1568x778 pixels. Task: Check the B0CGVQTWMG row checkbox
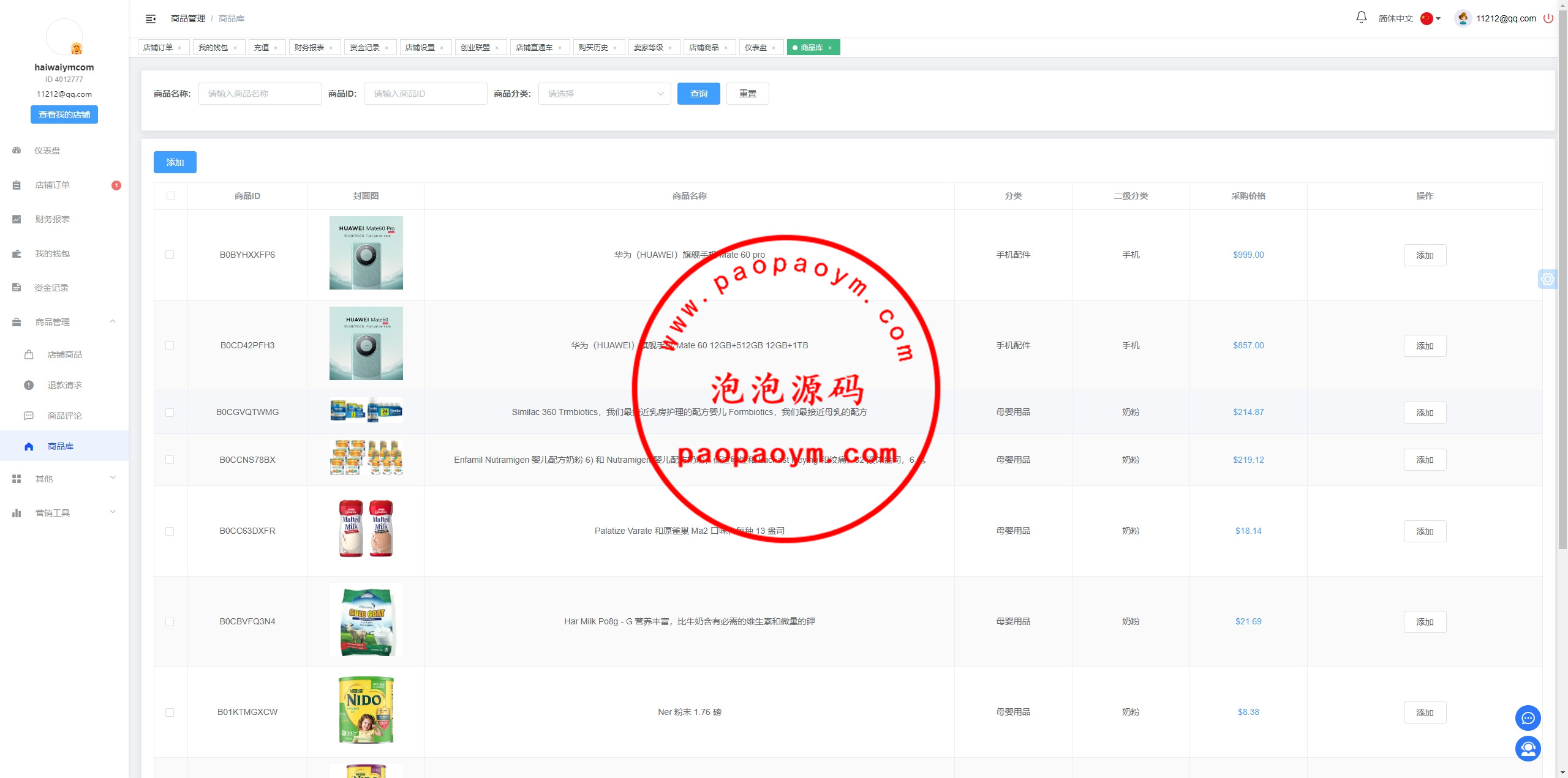[170, 413]
